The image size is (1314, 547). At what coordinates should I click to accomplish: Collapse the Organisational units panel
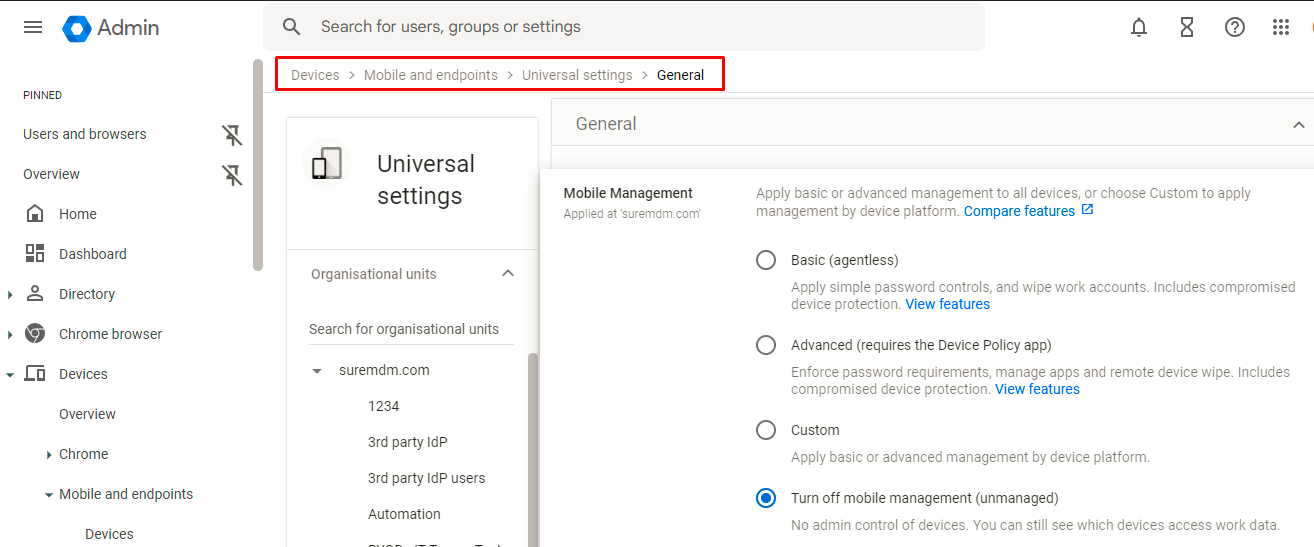(x=508, y=273)
